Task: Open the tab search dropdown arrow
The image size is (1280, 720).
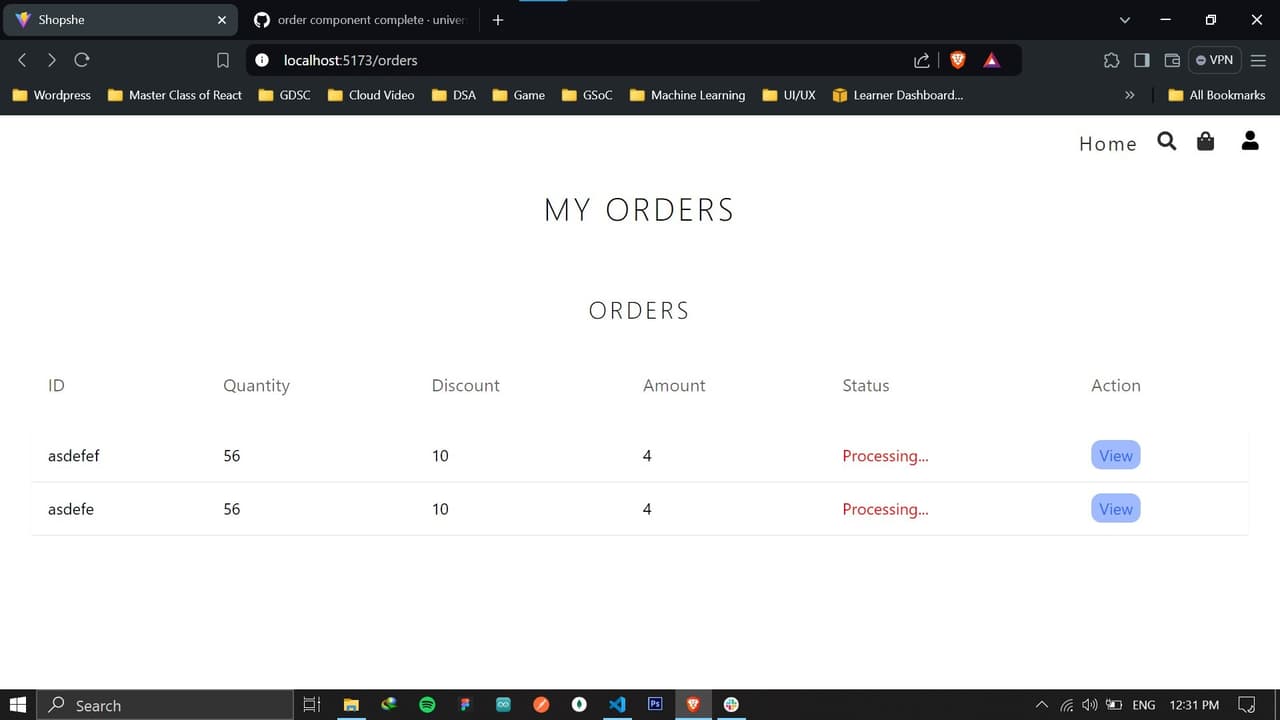Action: [x=1125, y=20]
